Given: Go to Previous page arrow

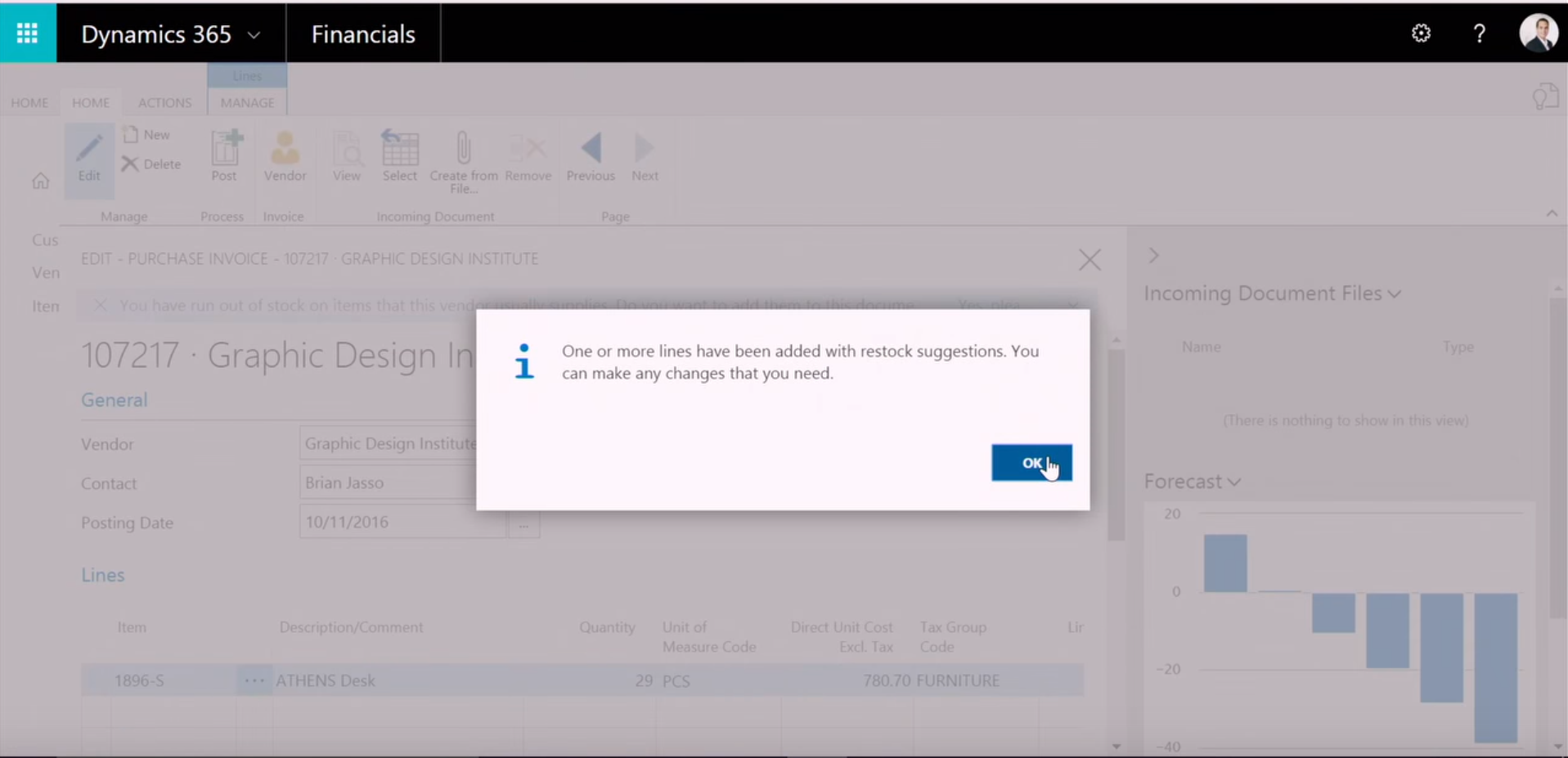Looking at the screenshot, I should pos(591,156).
